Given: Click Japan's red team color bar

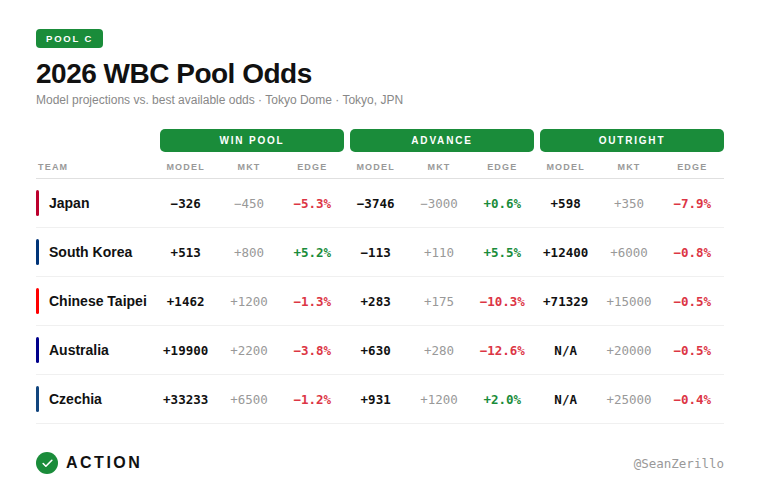Looking at the screenshot, I should pyautogui.click(x=38, y=203).
